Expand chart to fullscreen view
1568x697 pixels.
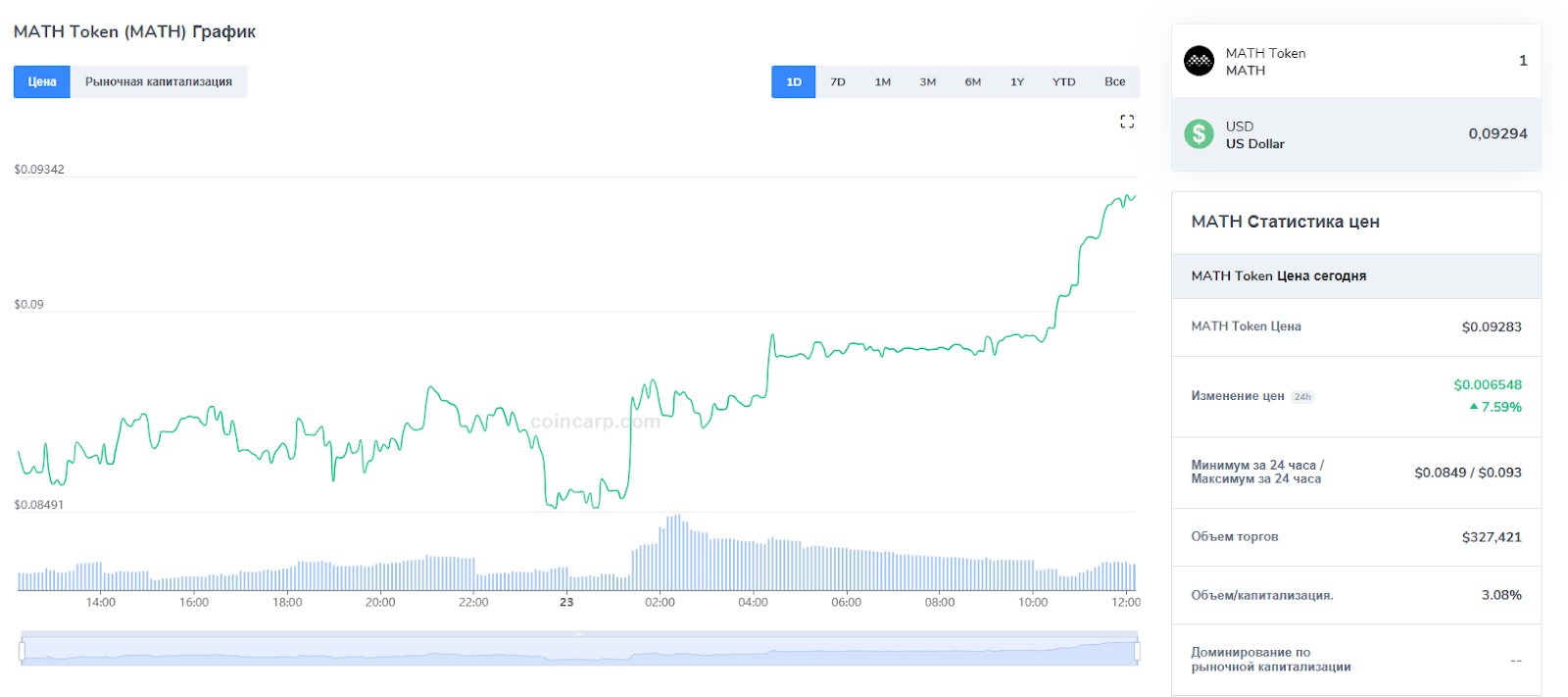[1127, 122]
